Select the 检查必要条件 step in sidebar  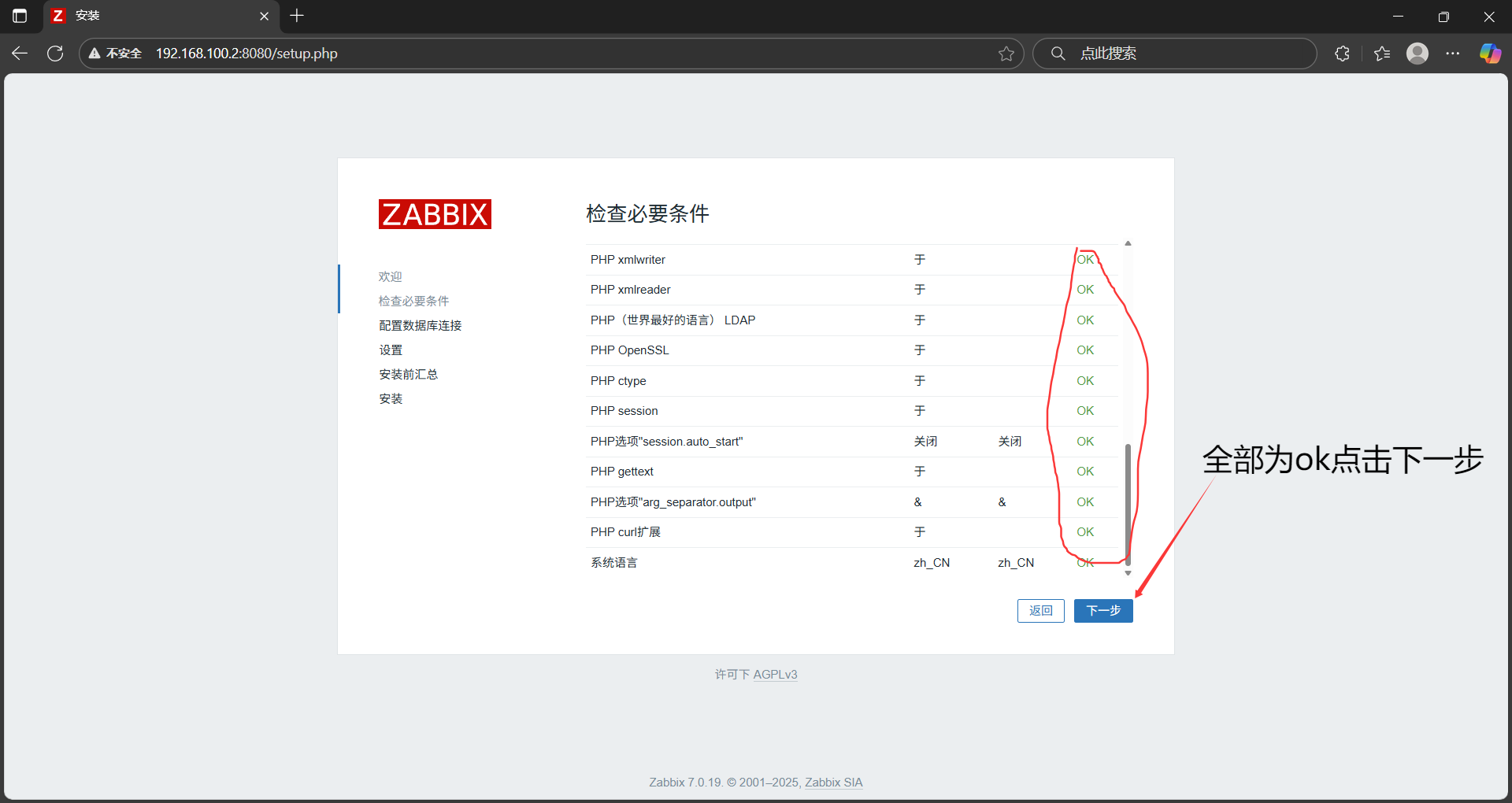[413, 301]
